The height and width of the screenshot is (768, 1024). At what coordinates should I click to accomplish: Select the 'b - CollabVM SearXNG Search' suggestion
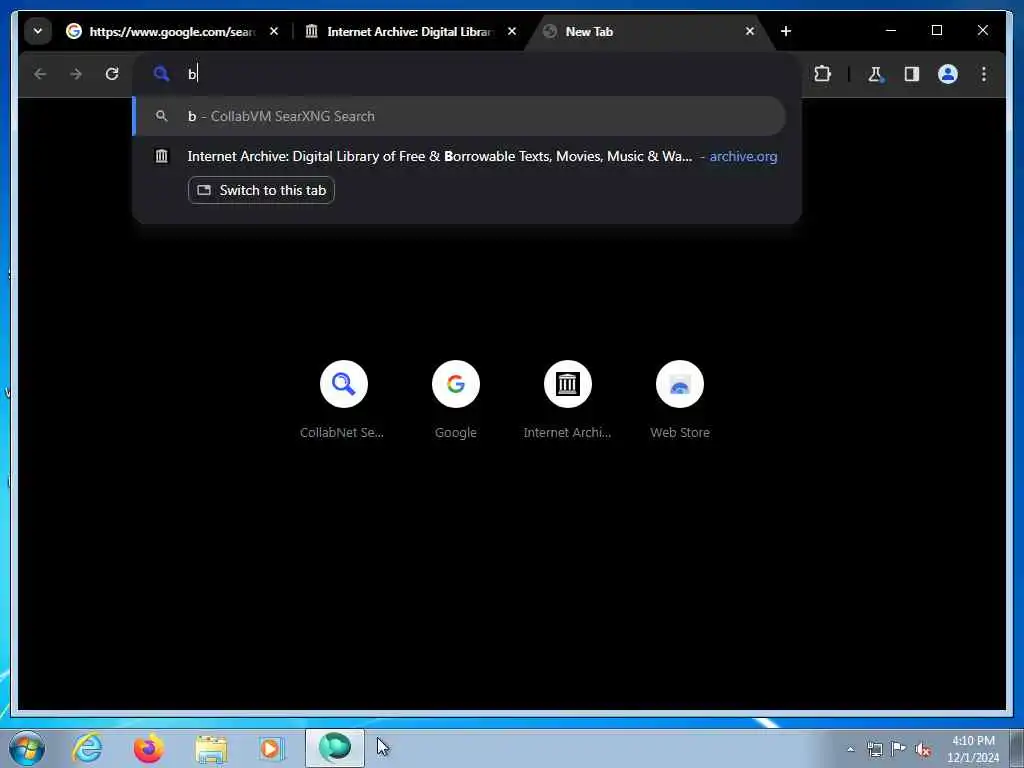tap(460, 116)
